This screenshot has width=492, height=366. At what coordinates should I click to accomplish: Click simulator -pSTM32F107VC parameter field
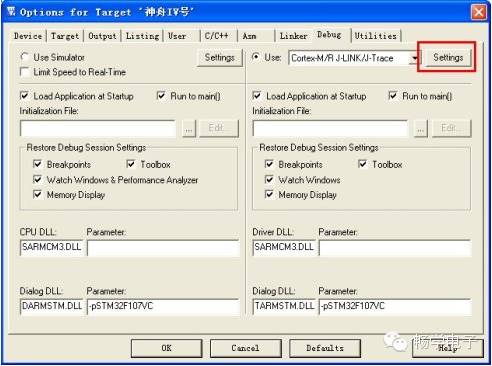[x=163, y=307]
